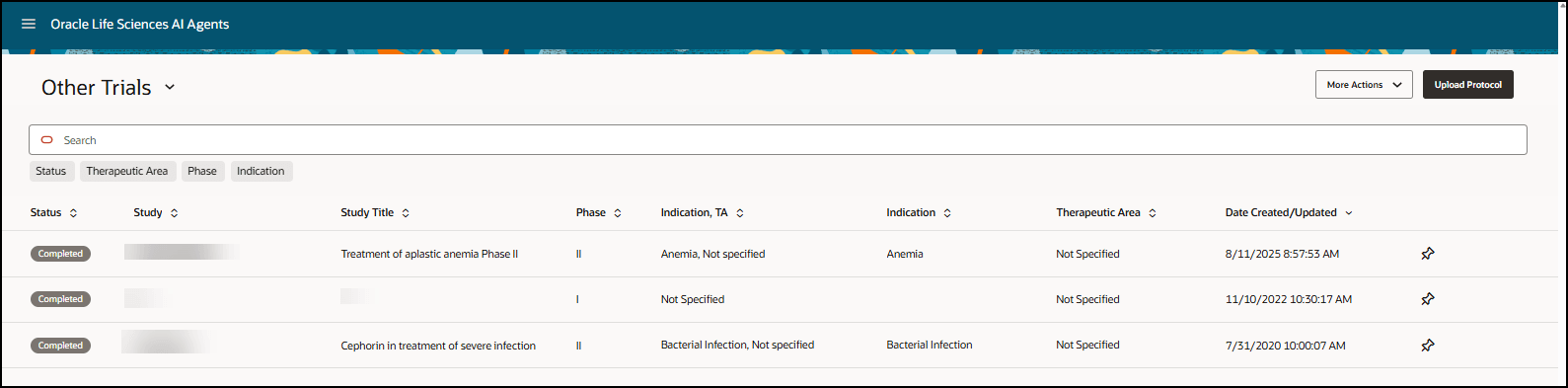Click the 'Anemia' Indication cell

[x=905, y=254]
